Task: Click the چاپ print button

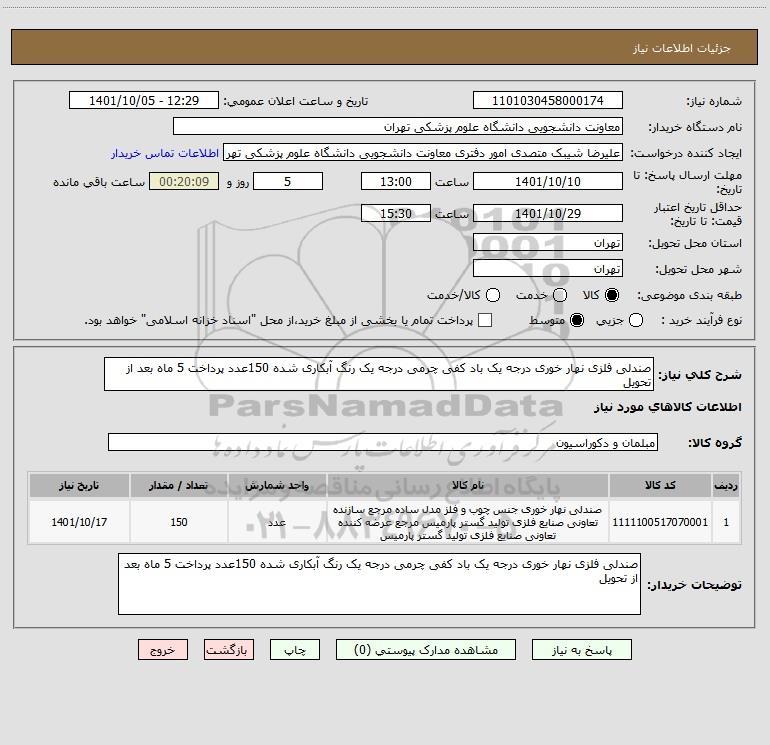Action: (x=295, y=650)
